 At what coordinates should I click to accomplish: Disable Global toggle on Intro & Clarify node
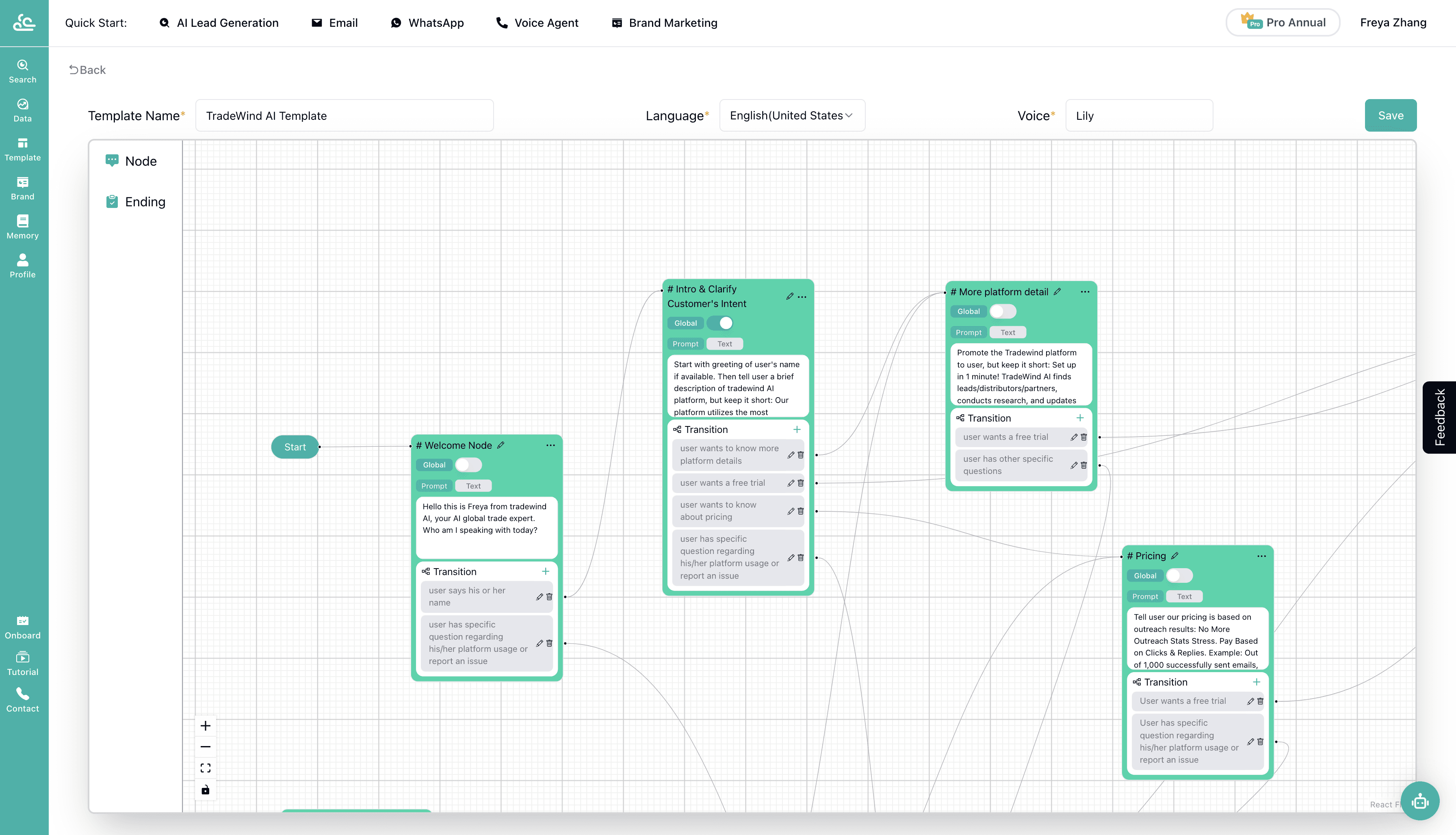pos(721,323)
